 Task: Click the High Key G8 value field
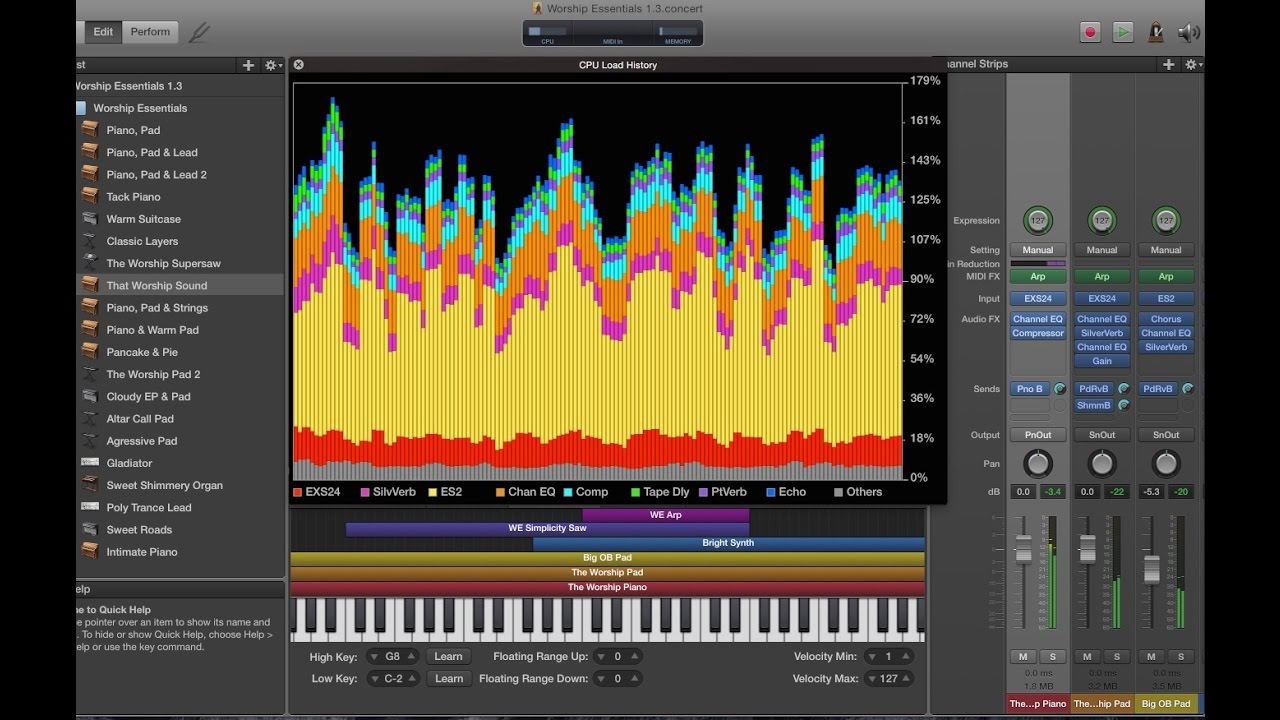391,656
